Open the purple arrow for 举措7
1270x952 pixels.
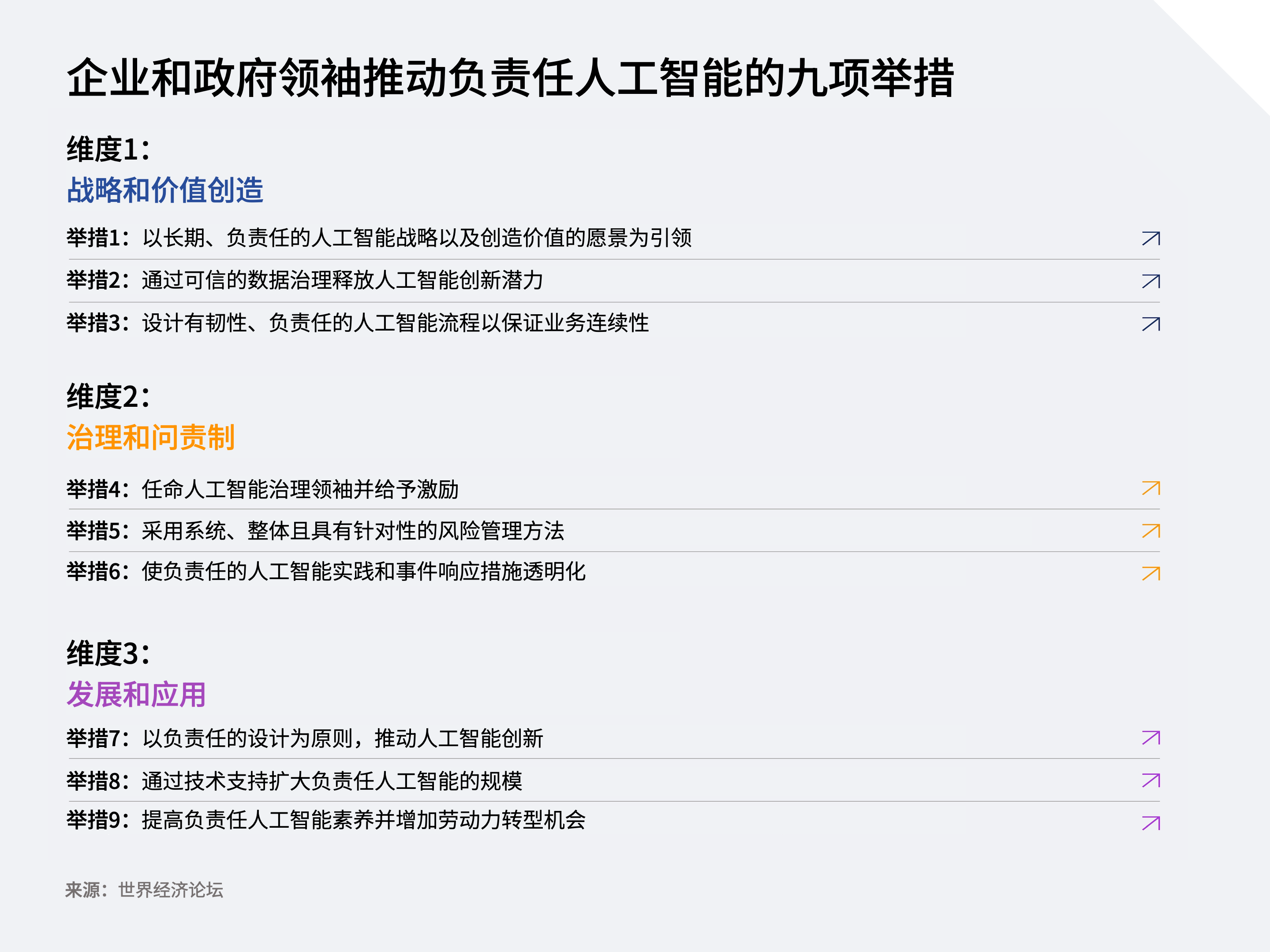click(1150, 738)
